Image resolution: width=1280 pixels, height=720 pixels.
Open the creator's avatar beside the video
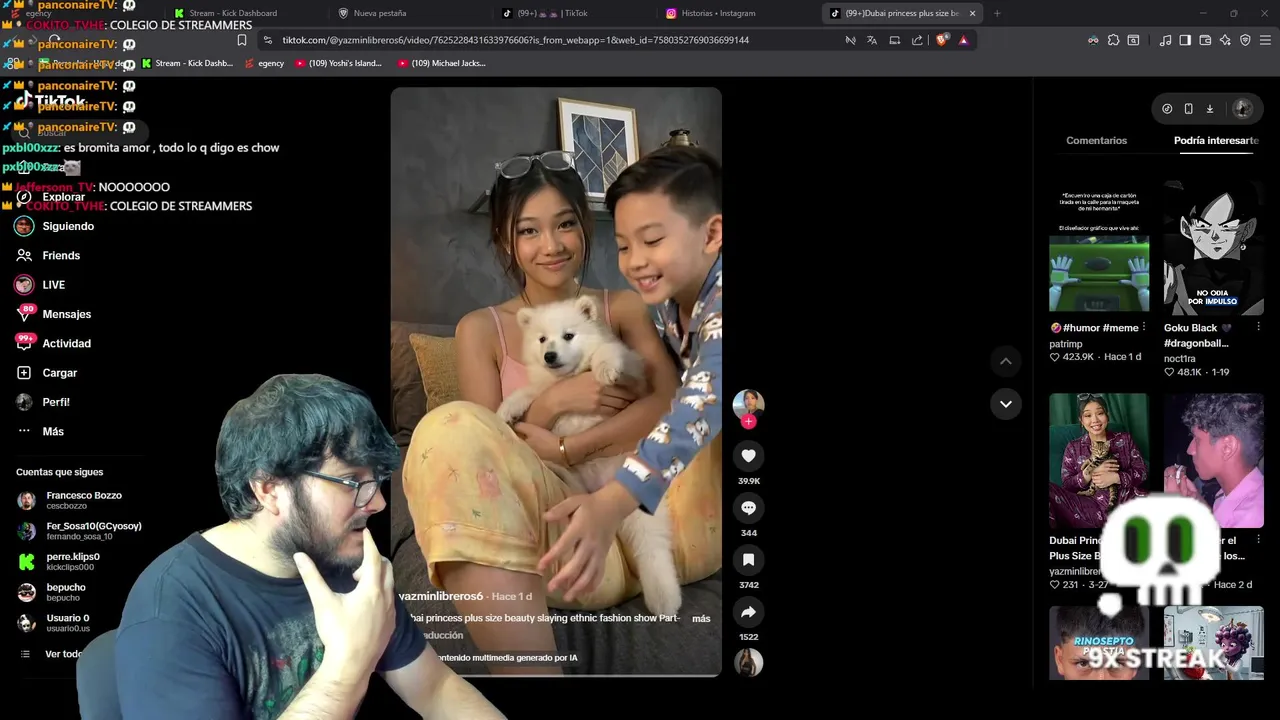(748, 403)
